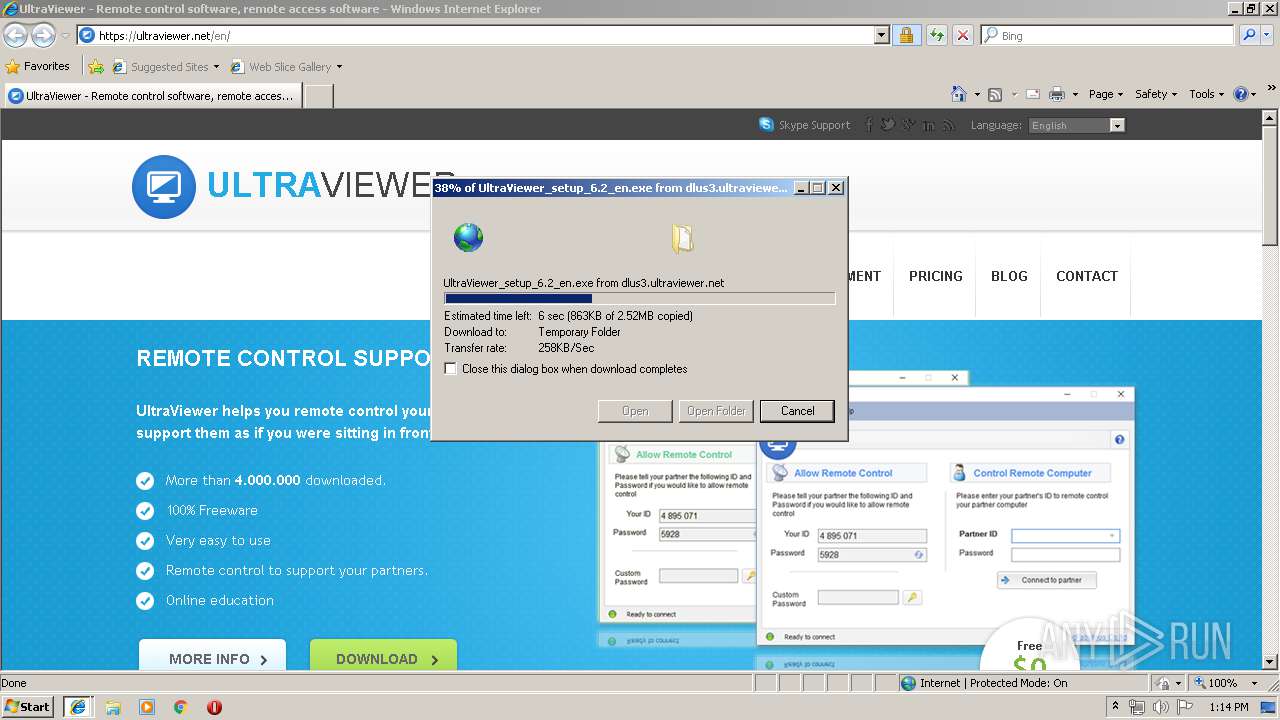Open the Home page toolbar icon

959,94
